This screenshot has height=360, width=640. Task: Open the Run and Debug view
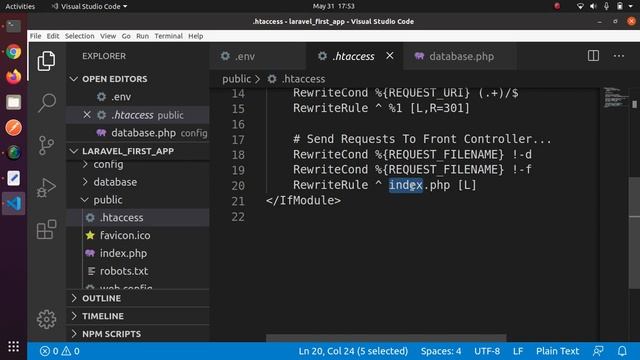click(x=46, y=188)
